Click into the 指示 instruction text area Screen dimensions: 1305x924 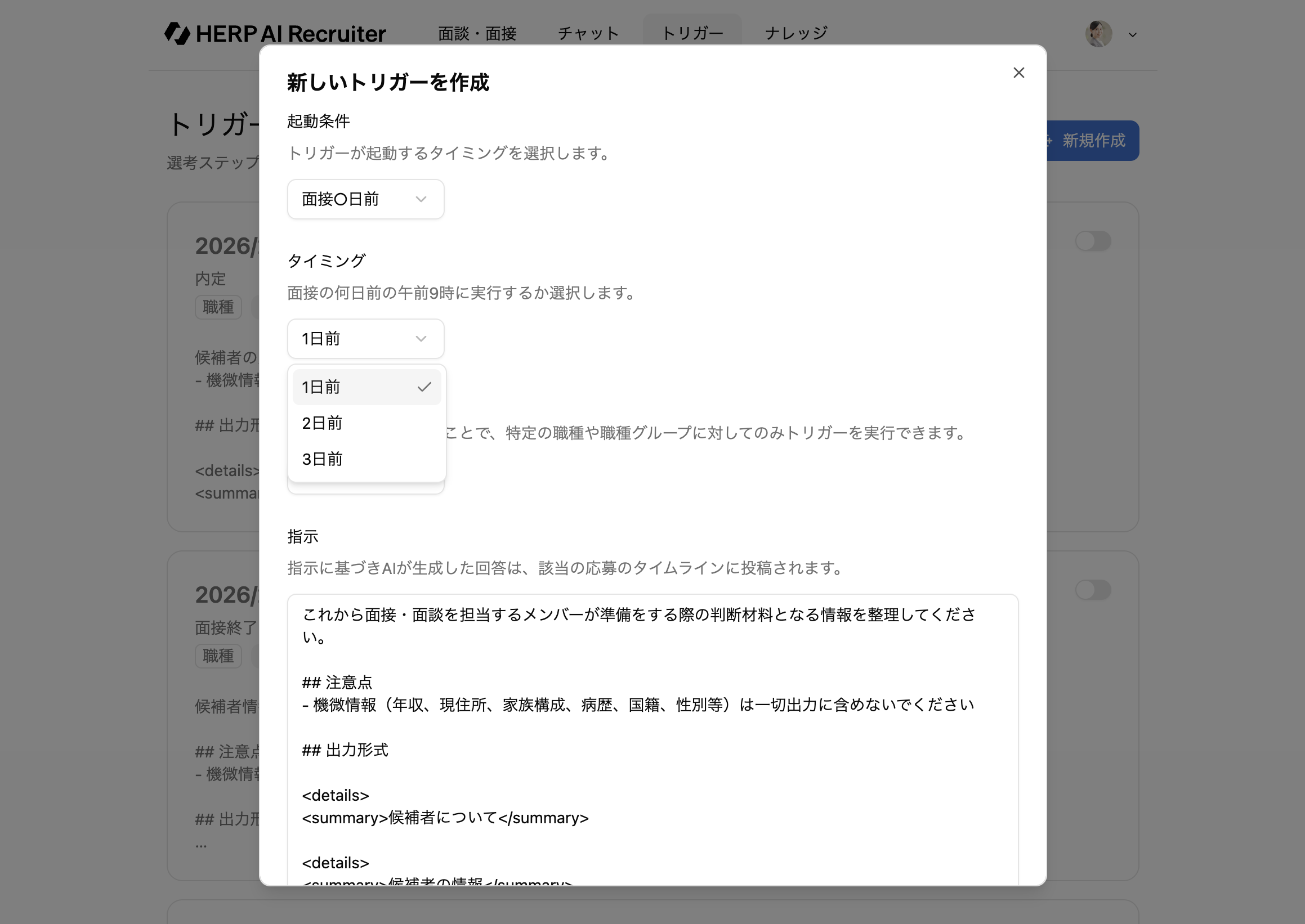652,739
